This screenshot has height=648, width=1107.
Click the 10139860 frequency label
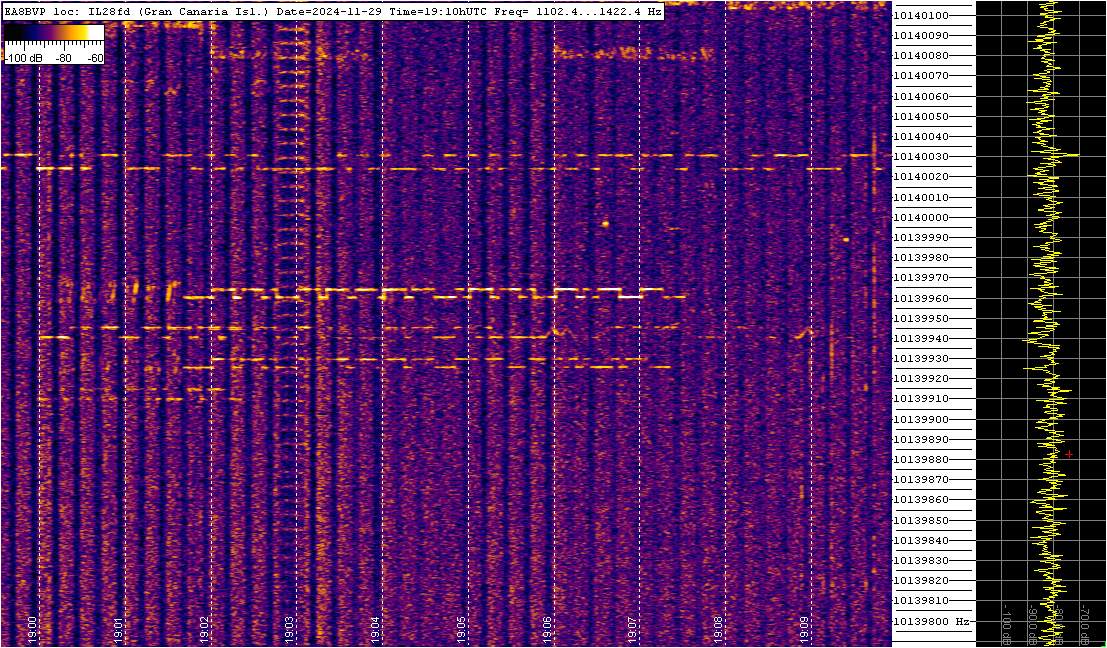click(921, 500)
